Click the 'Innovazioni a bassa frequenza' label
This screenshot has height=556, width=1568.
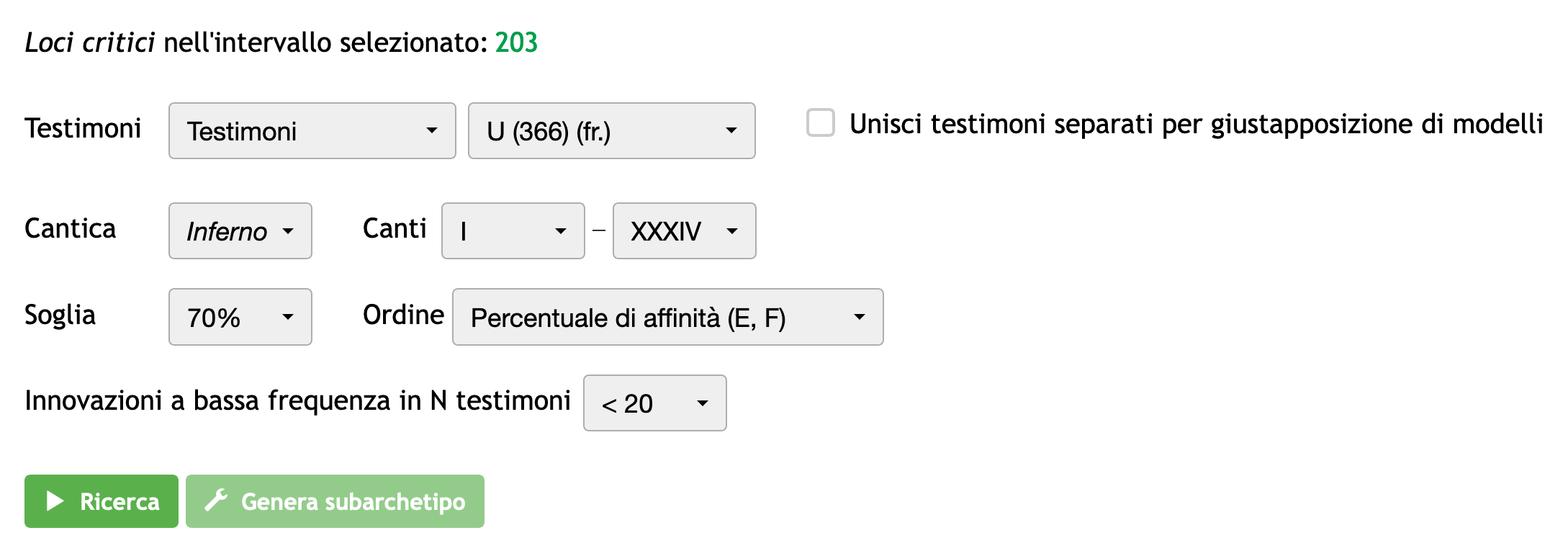297,400
